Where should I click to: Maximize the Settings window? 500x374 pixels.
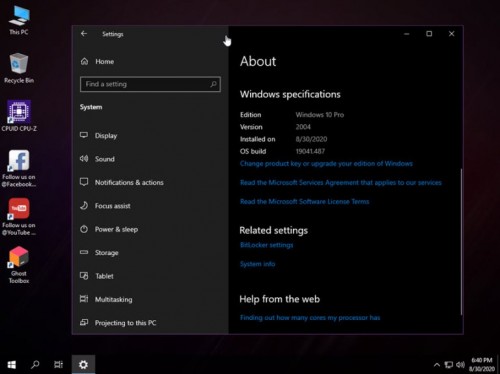429,34
